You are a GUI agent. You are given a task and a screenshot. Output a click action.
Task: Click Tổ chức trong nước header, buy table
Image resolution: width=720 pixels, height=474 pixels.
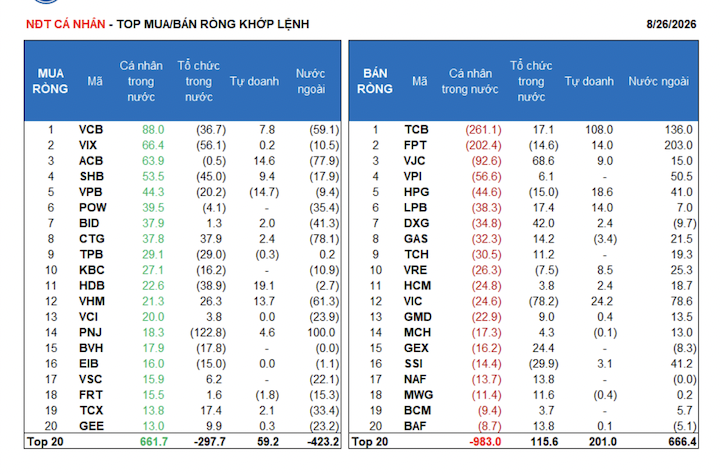click(199, 81)
